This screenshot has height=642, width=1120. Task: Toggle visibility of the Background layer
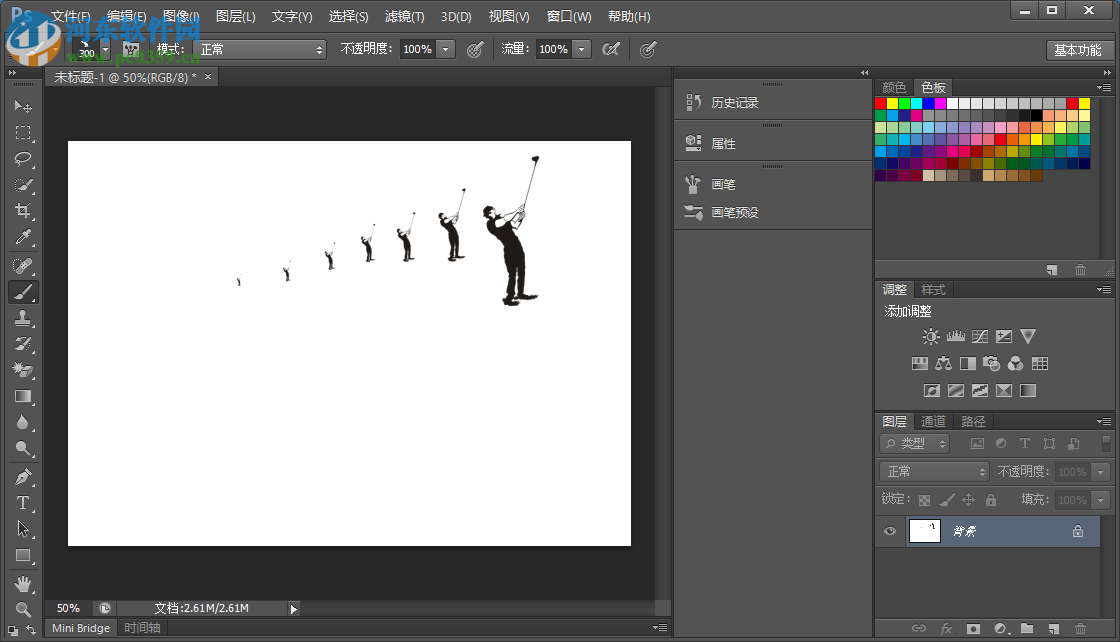point(889,531)
